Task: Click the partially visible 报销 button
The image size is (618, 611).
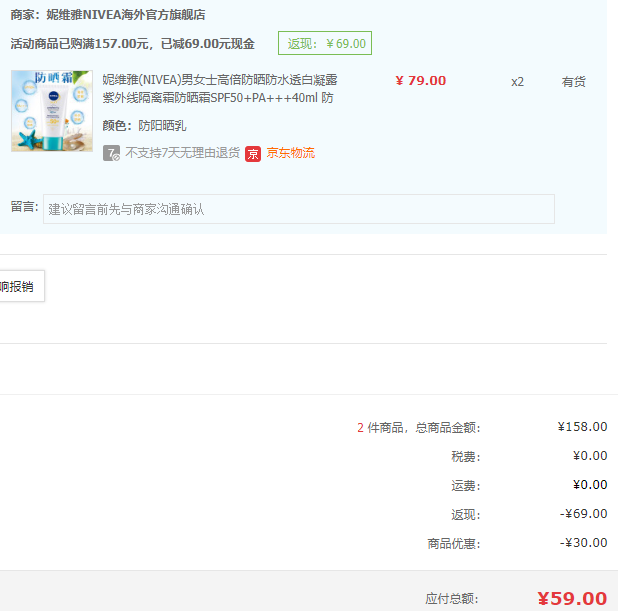Action: (x=22, y=286)
